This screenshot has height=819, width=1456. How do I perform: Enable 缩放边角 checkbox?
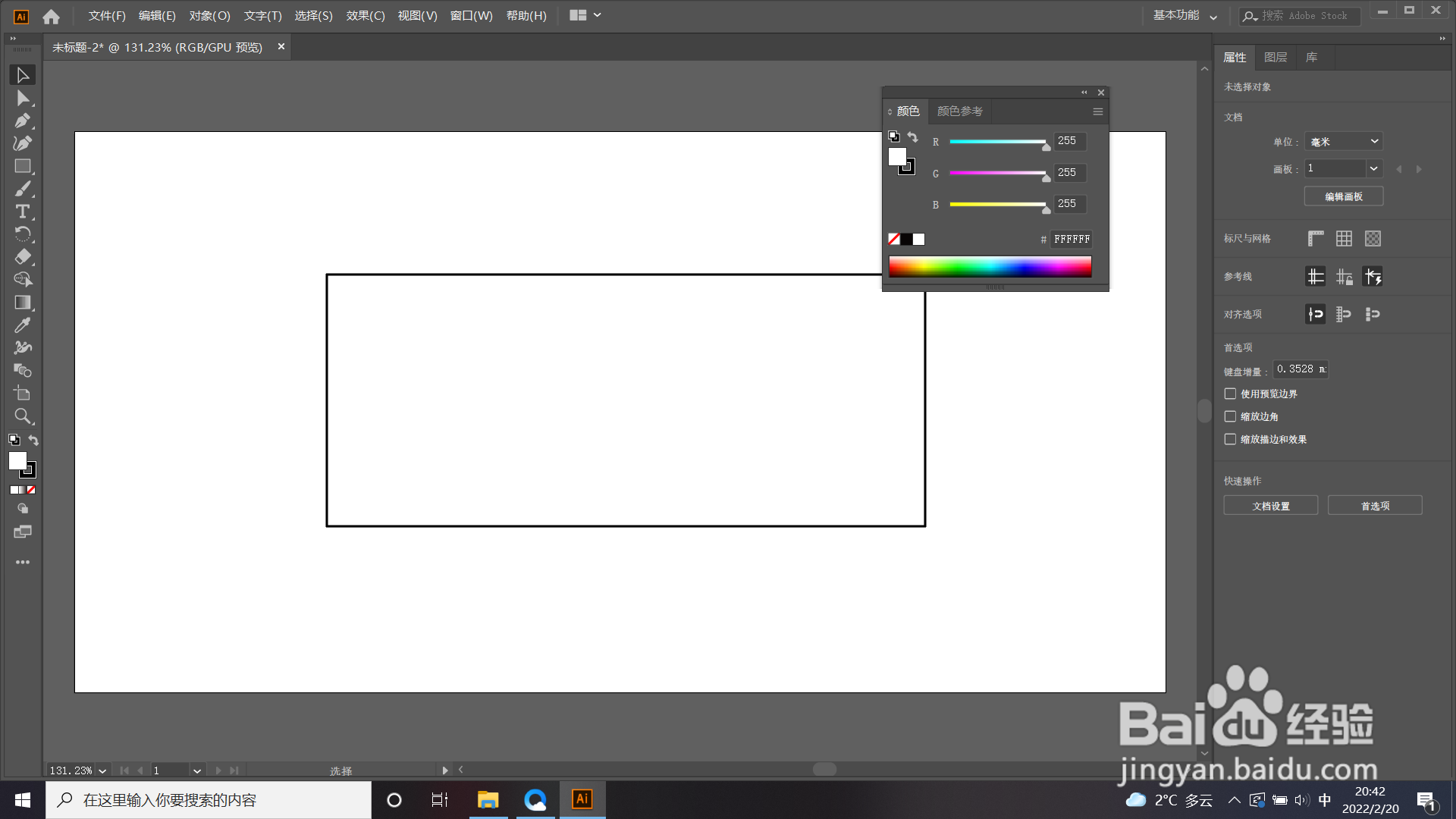[1230, 416]
